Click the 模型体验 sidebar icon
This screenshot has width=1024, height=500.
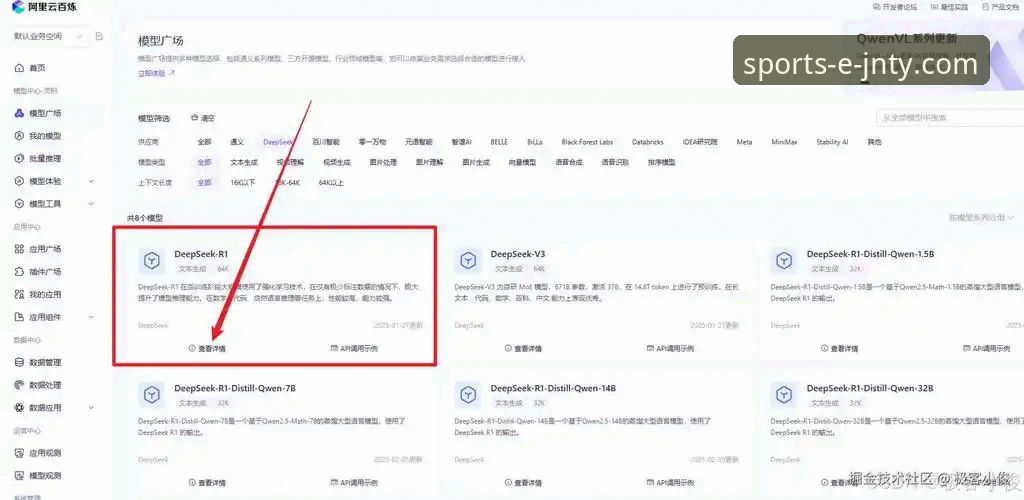pyautogui.click(x=19, y=181)
